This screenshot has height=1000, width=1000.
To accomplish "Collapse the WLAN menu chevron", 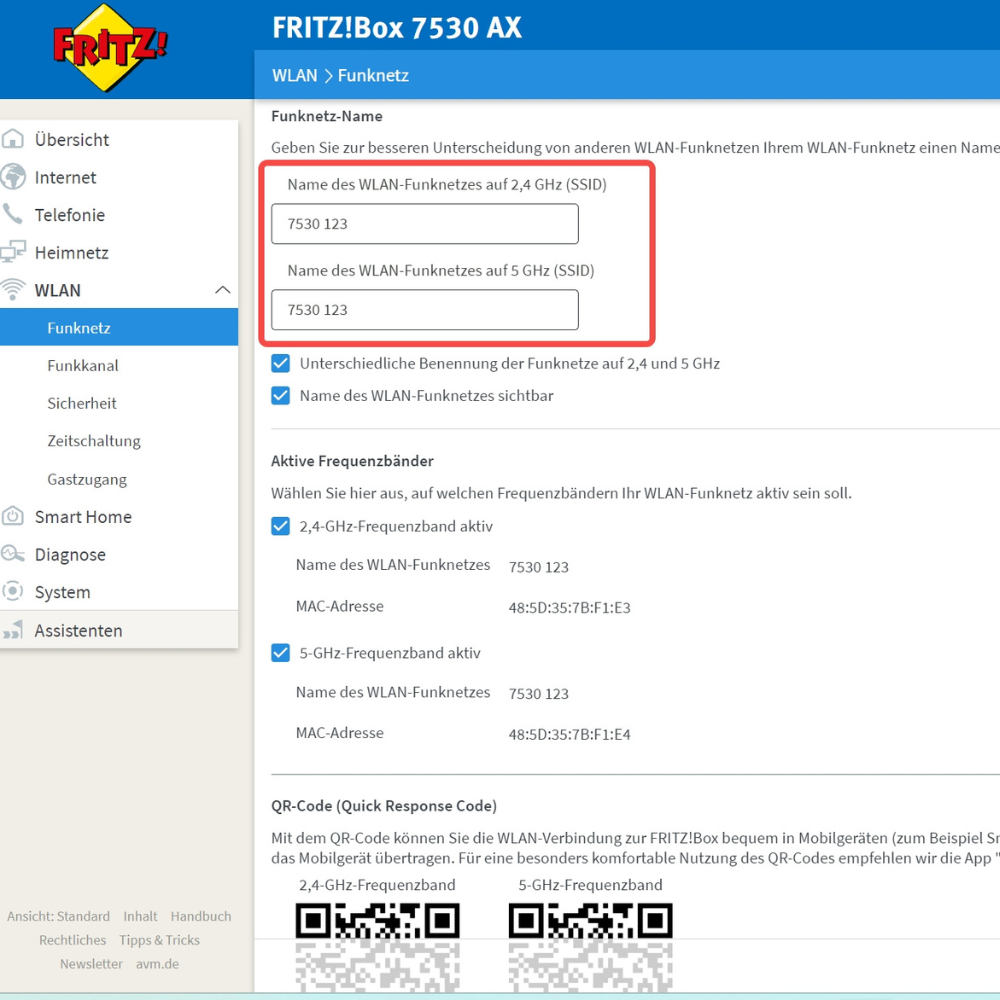I will click(223, 290).
